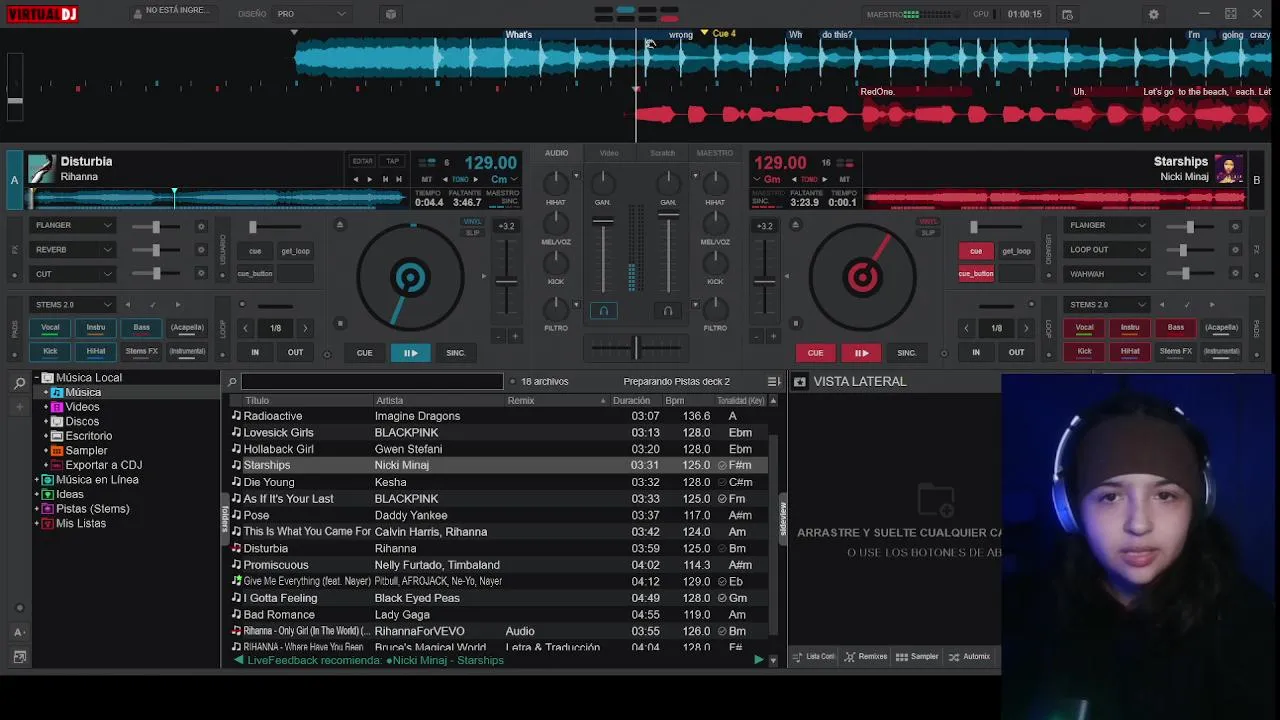Viewport: 1280px width, 720px height.
Task: Open FLANGER effect settings gear on deck A
Action: [201, 226]
